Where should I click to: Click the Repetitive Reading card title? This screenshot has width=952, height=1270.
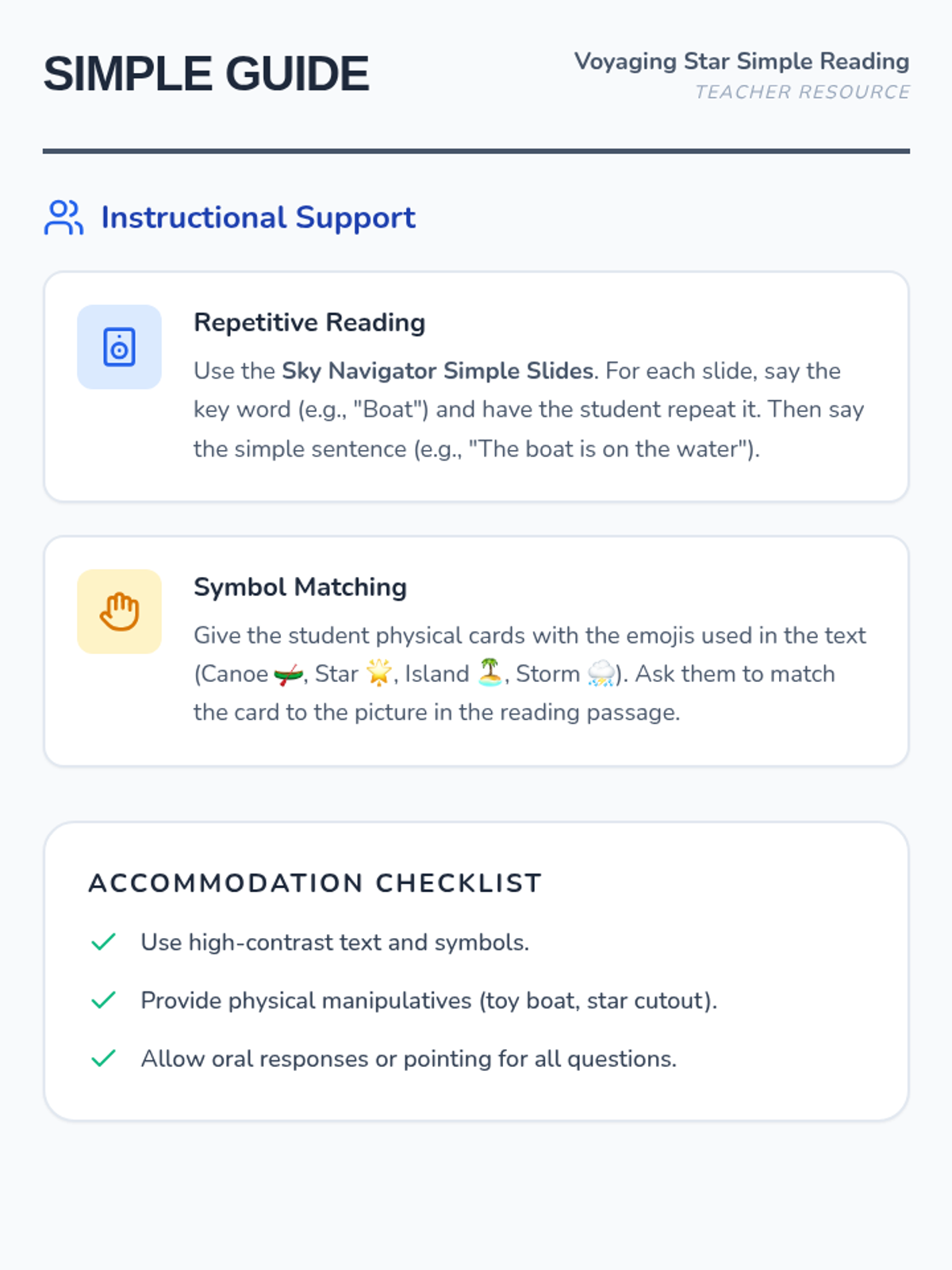tap(309, 322)
